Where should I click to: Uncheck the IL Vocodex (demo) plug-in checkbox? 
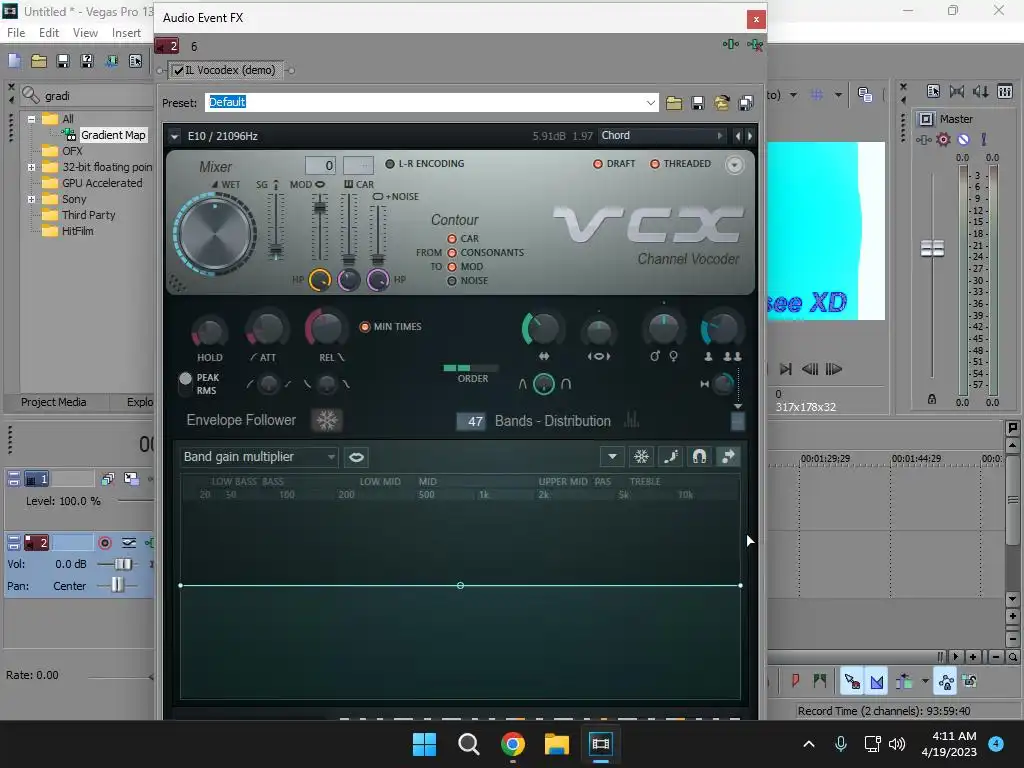(x=178, y=71)
